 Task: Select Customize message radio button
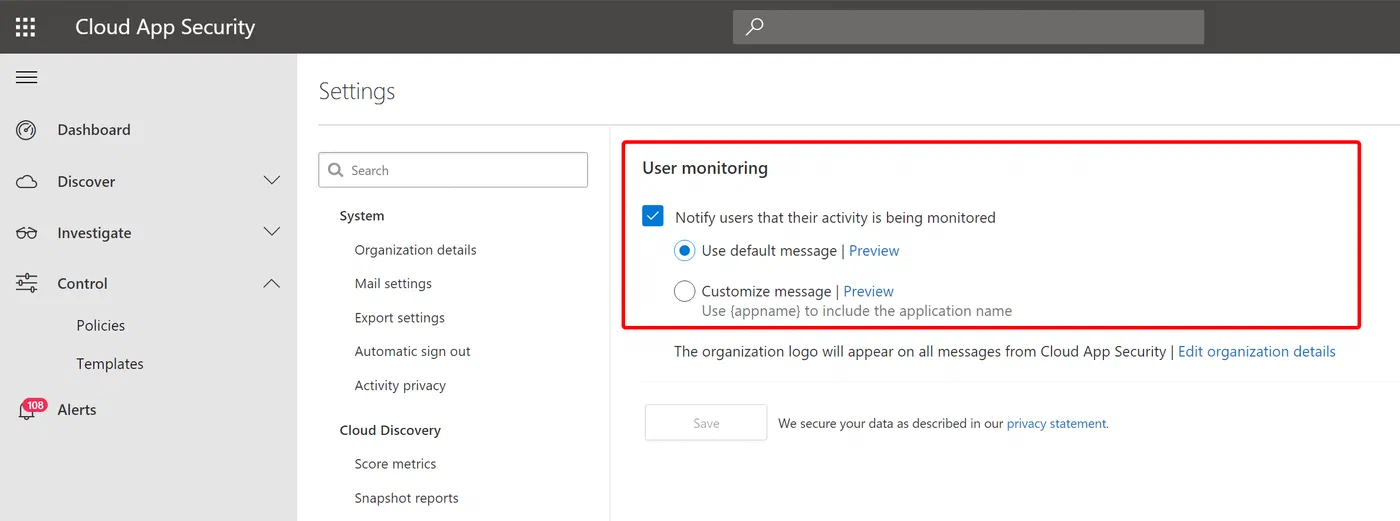coord(685,291)
